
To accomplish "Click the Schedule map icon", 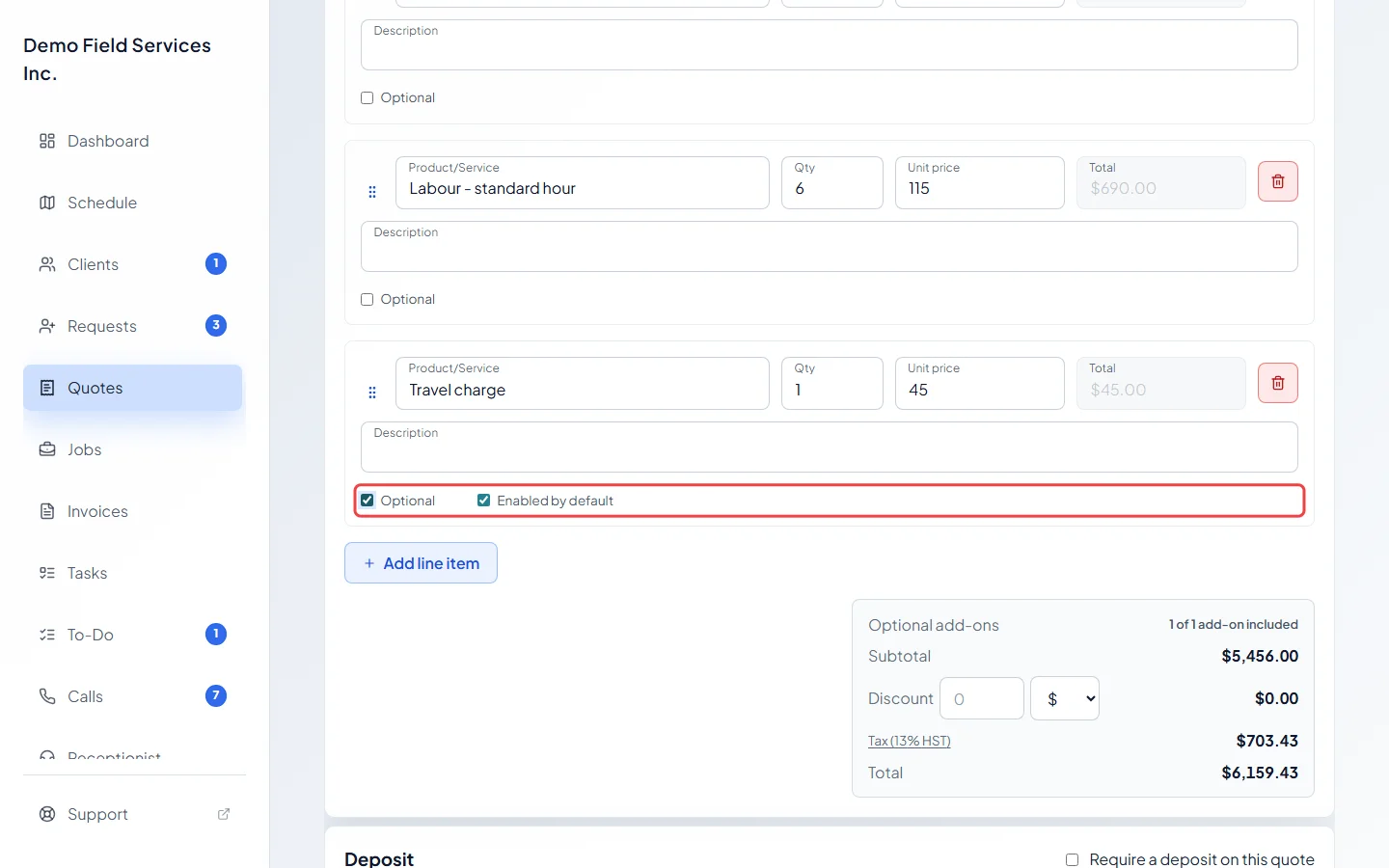I will (x=47, y=203).
